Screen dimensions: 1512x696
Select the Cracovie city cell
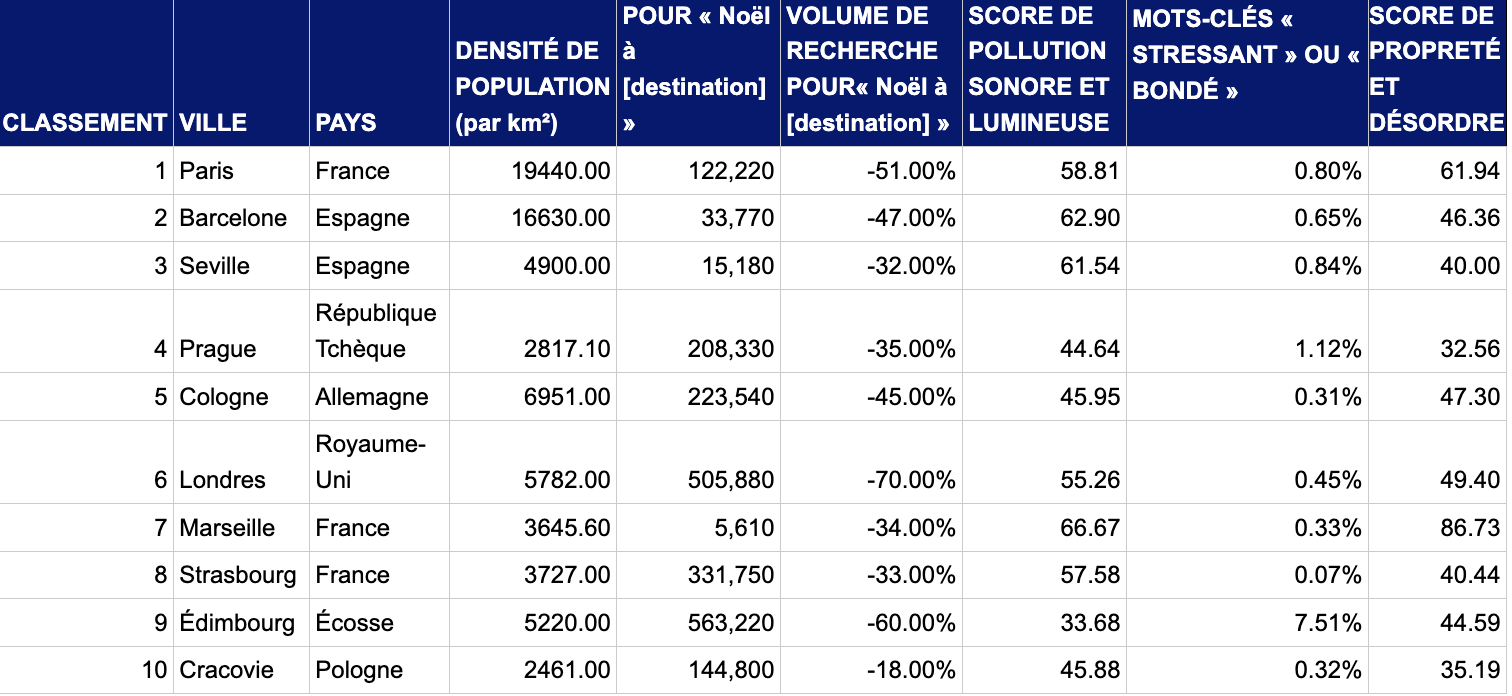pyautogui.click(x=226, y=670)
